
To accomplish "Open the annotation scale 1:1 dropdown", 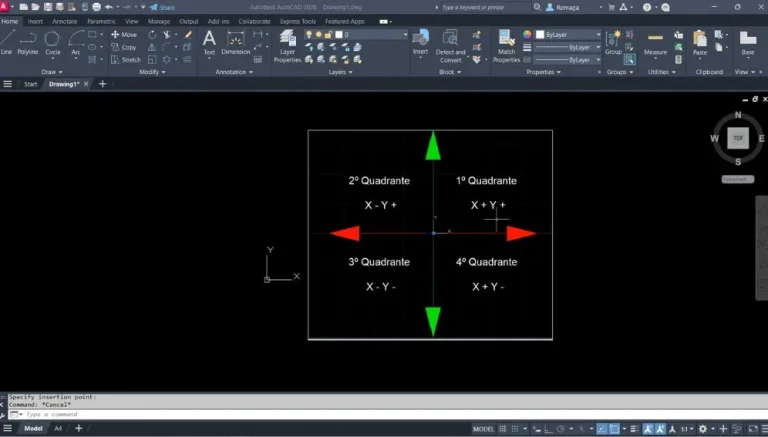I will [x=687, y=429].
